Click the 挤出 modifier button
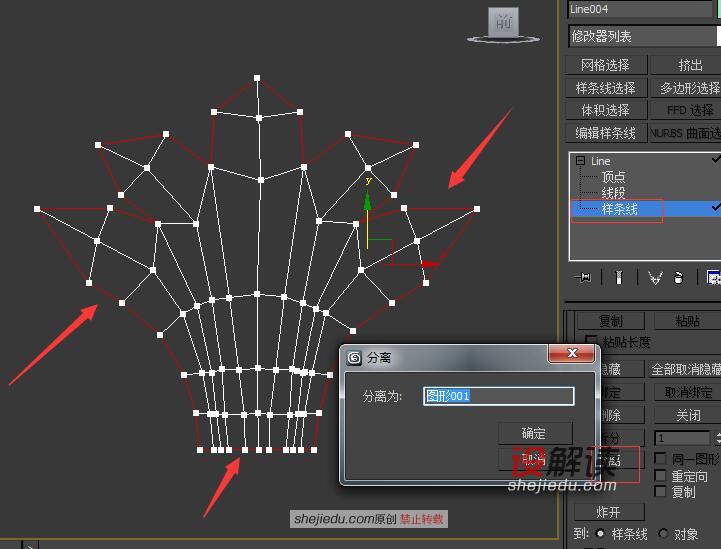This screenshot has width=721, height=549. tap(687, 65)
